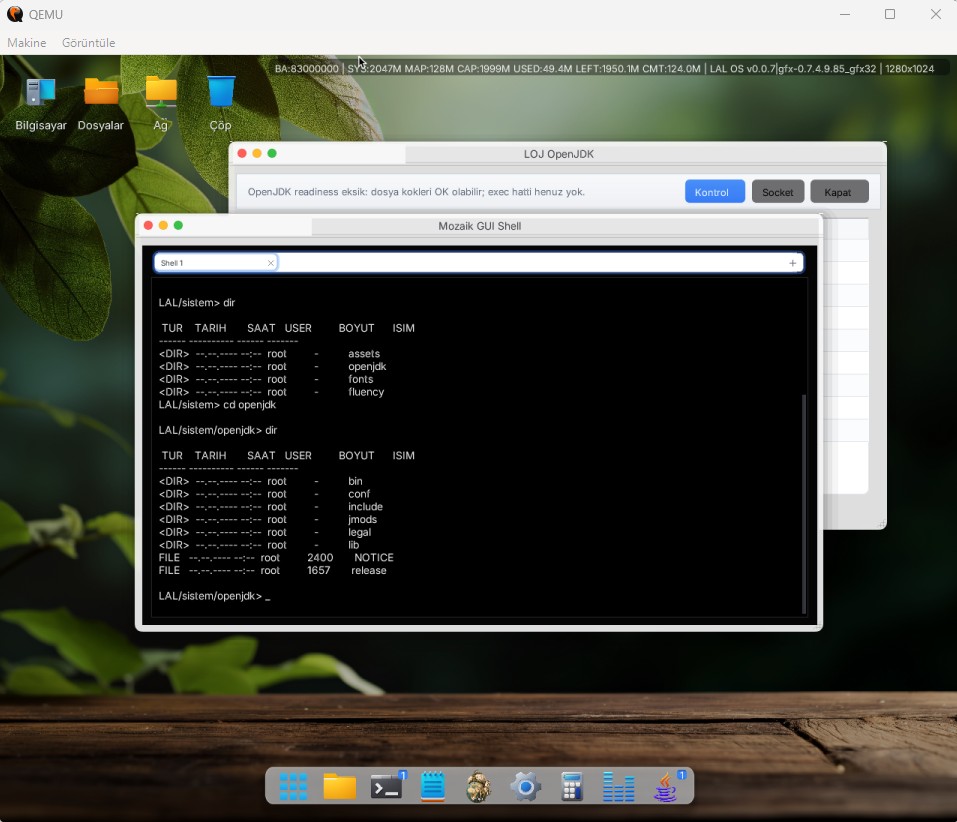Click the LOJ OpenJDK title bar text

point(558,154)
